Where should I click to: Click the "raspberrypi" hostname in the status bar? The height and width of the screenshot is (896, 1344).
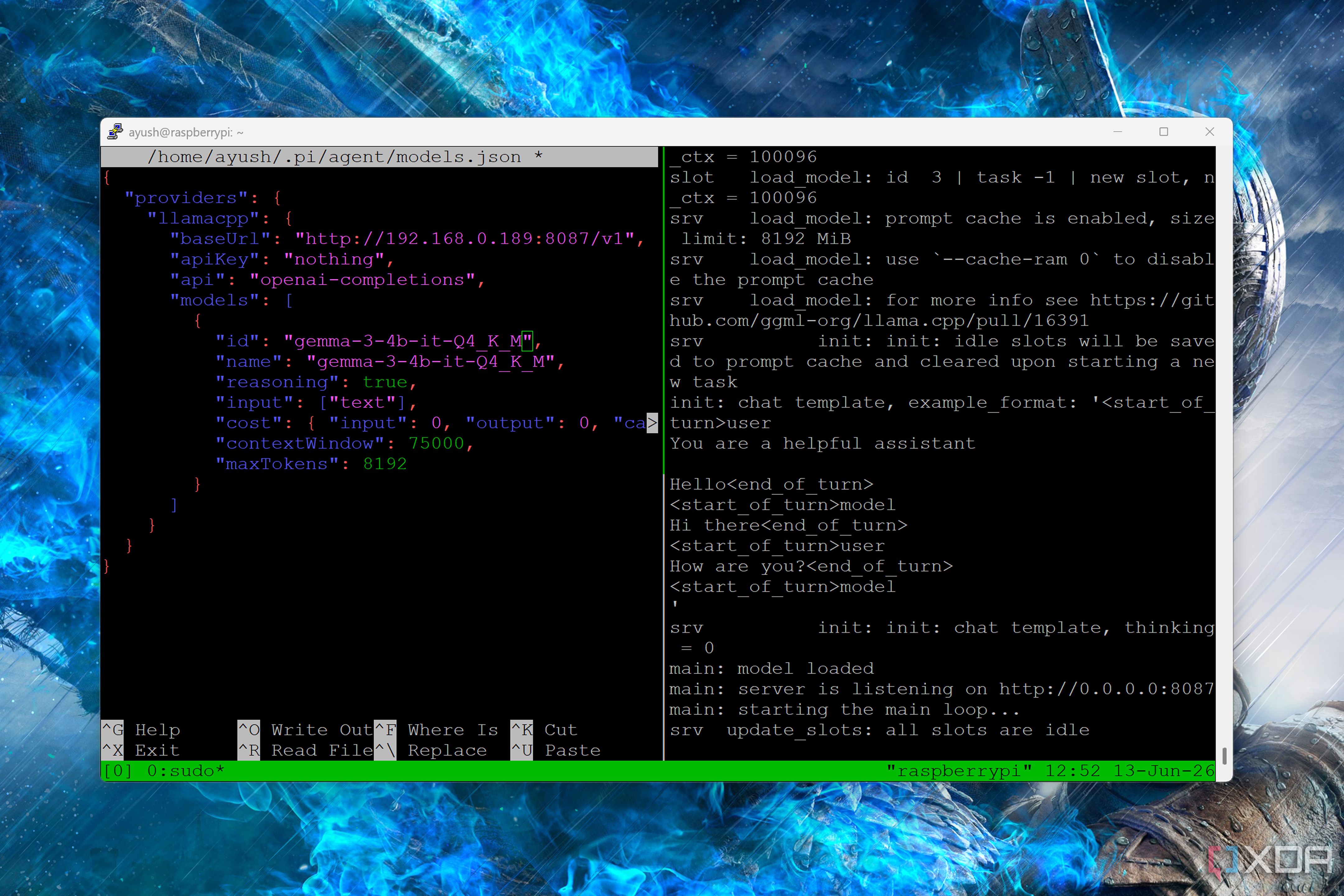tap(959, 771)
